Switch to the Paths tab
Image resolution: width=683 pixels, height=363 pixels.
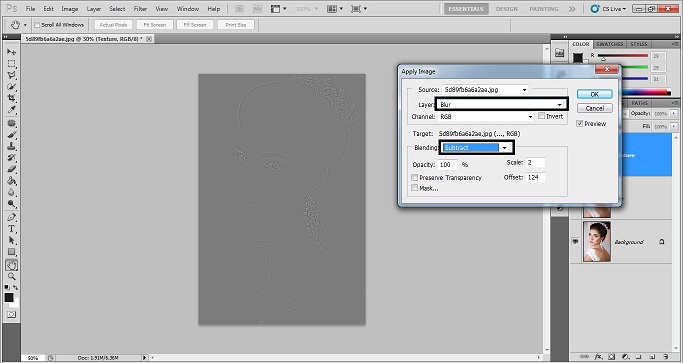pyautogui.click(x=640, y=103)
